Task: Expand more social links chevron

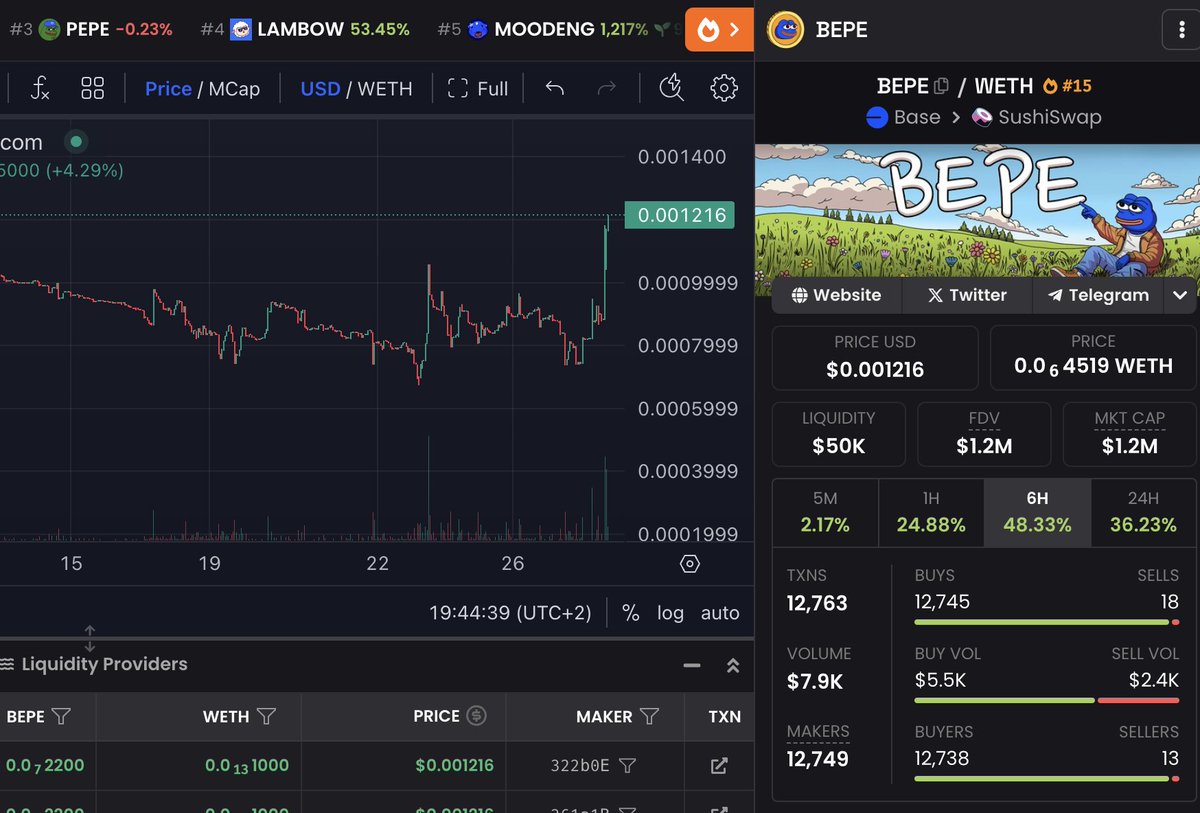Action: (1180, 295)
